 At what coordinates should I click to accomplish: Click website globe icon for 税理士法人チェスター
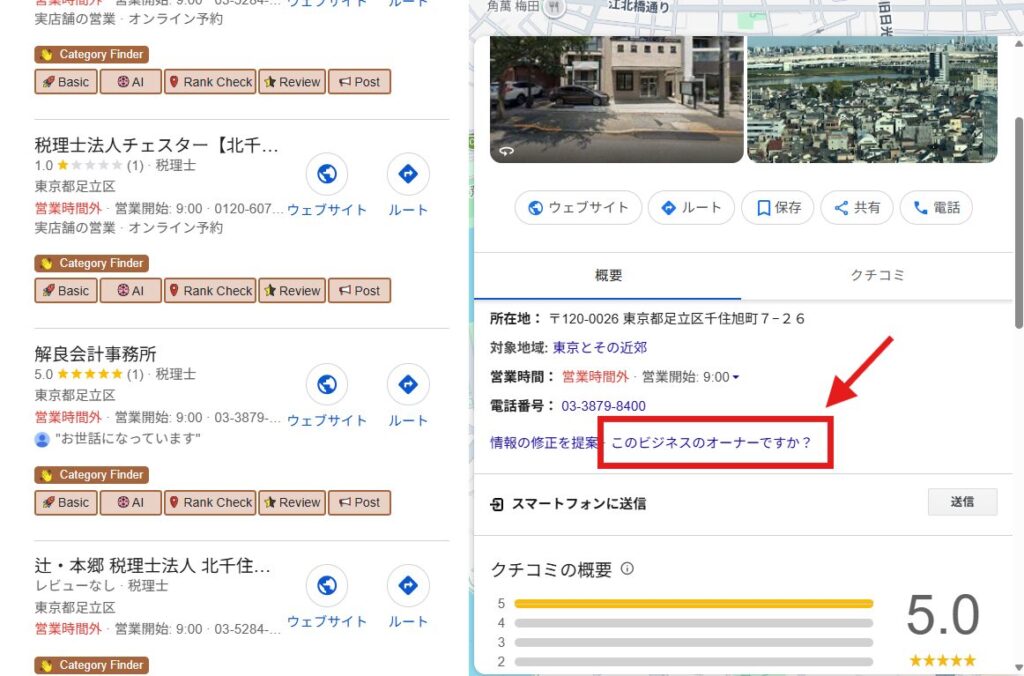[326, 175]
